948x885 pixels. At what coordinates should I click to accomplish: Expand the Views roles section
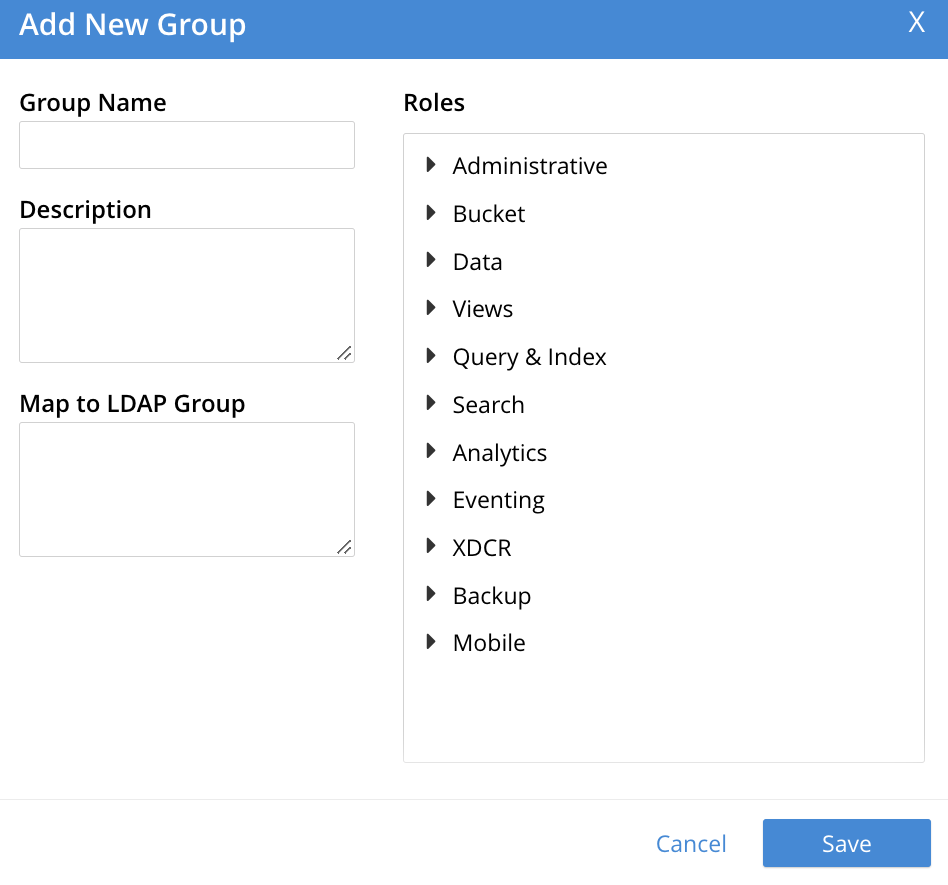click(431, 308)
